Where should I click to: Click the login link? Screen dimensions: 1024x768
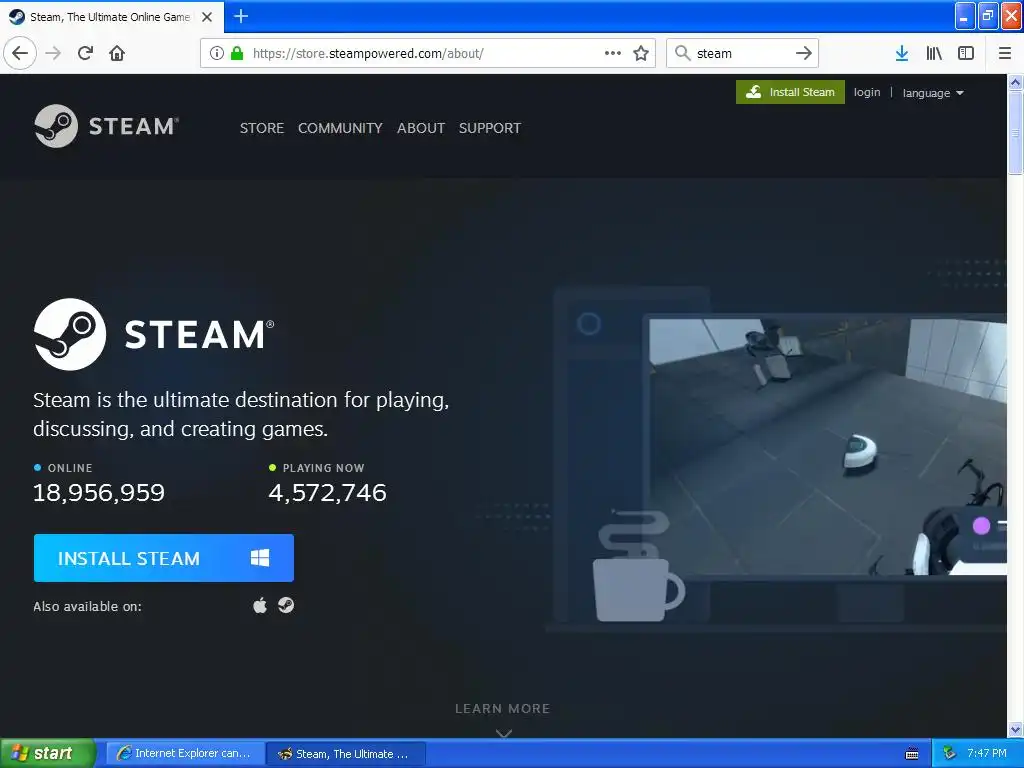point(867,92)
